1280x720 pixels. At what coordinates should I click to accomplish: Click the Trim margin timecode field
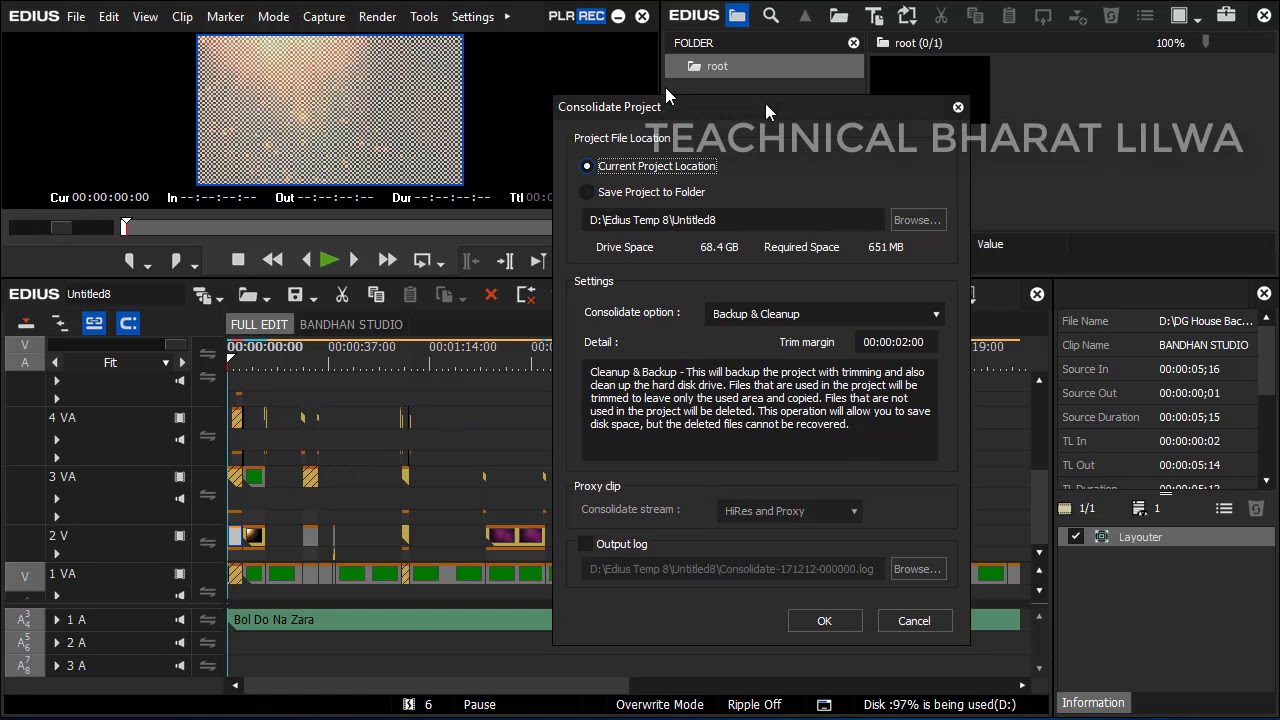(x=895, y=342)
